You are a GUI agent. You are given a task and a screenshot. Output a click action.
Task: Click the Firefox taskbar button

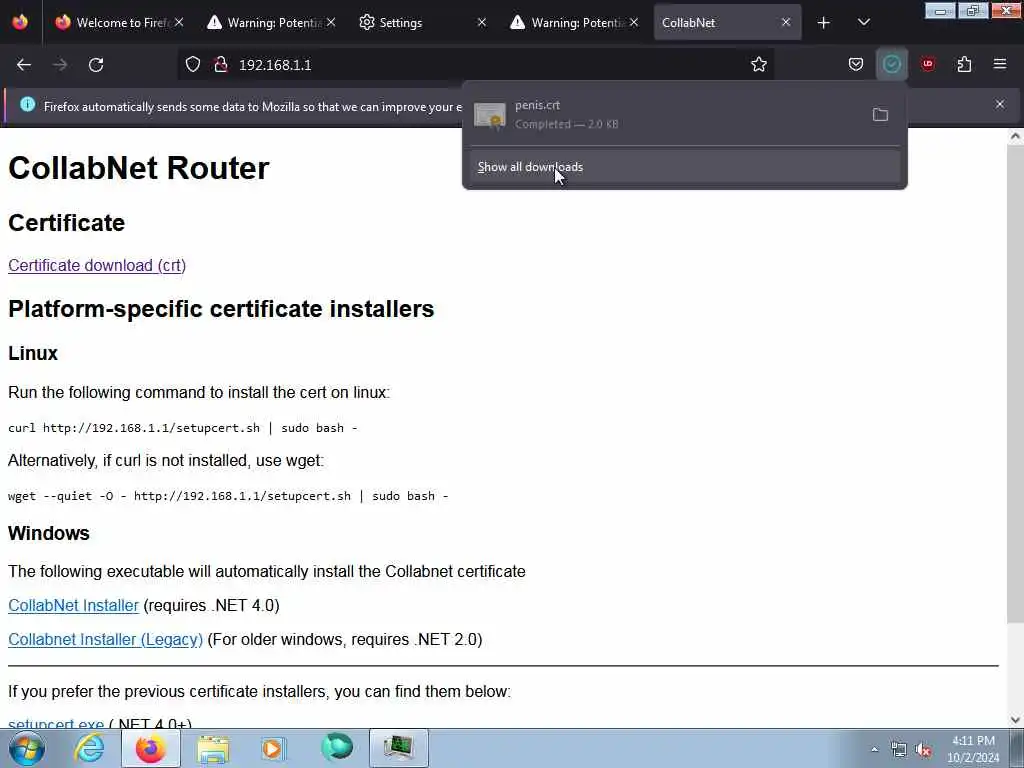[x=151, y=748]
